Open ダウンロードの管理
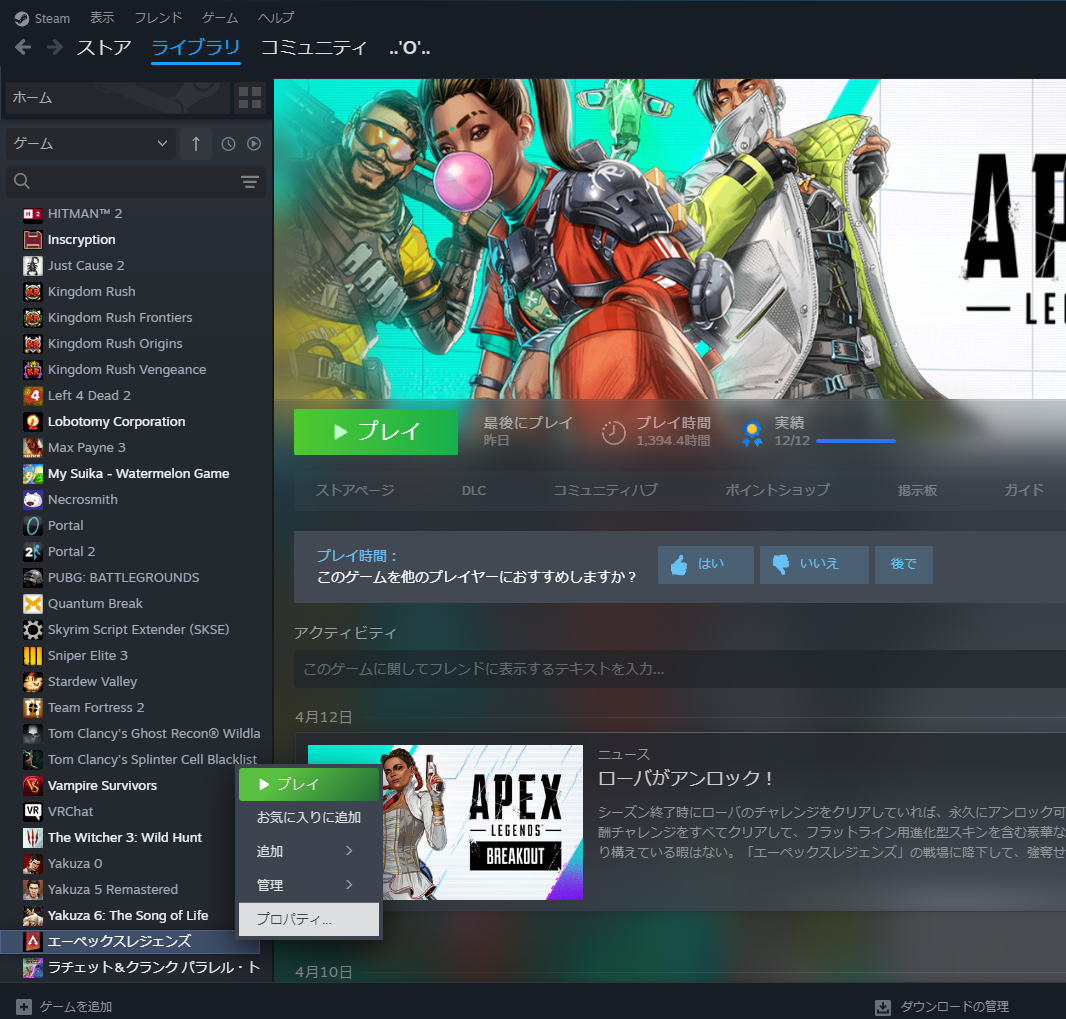1066x1019 pixels. 942,1007
